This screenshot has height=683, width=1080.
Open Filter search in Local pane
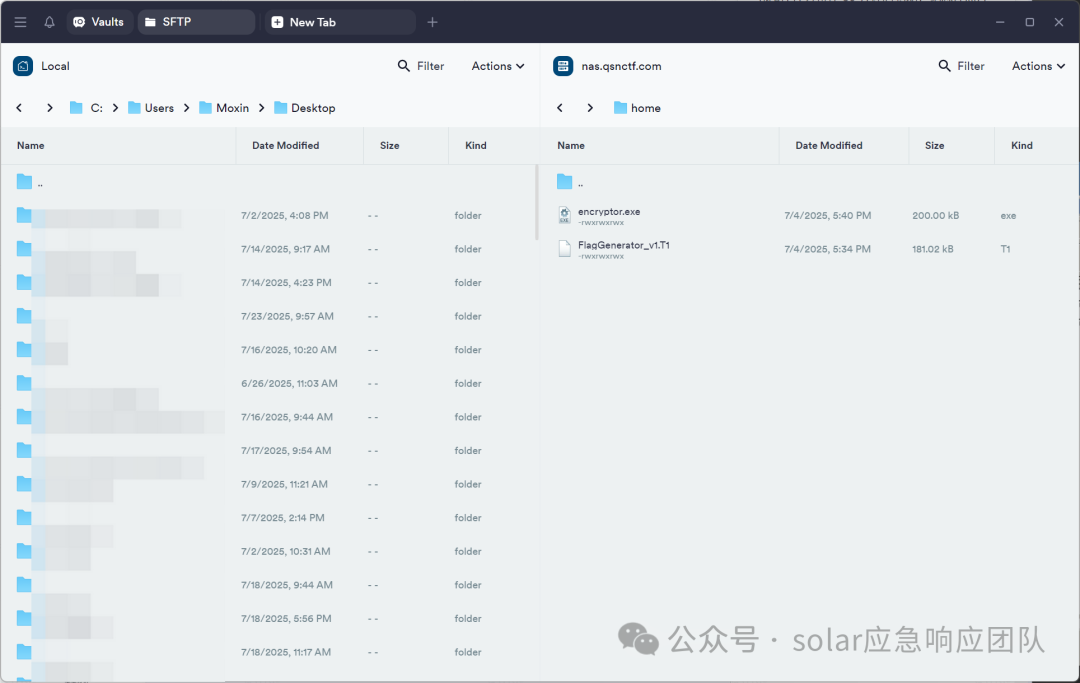[x=421, y=66]
